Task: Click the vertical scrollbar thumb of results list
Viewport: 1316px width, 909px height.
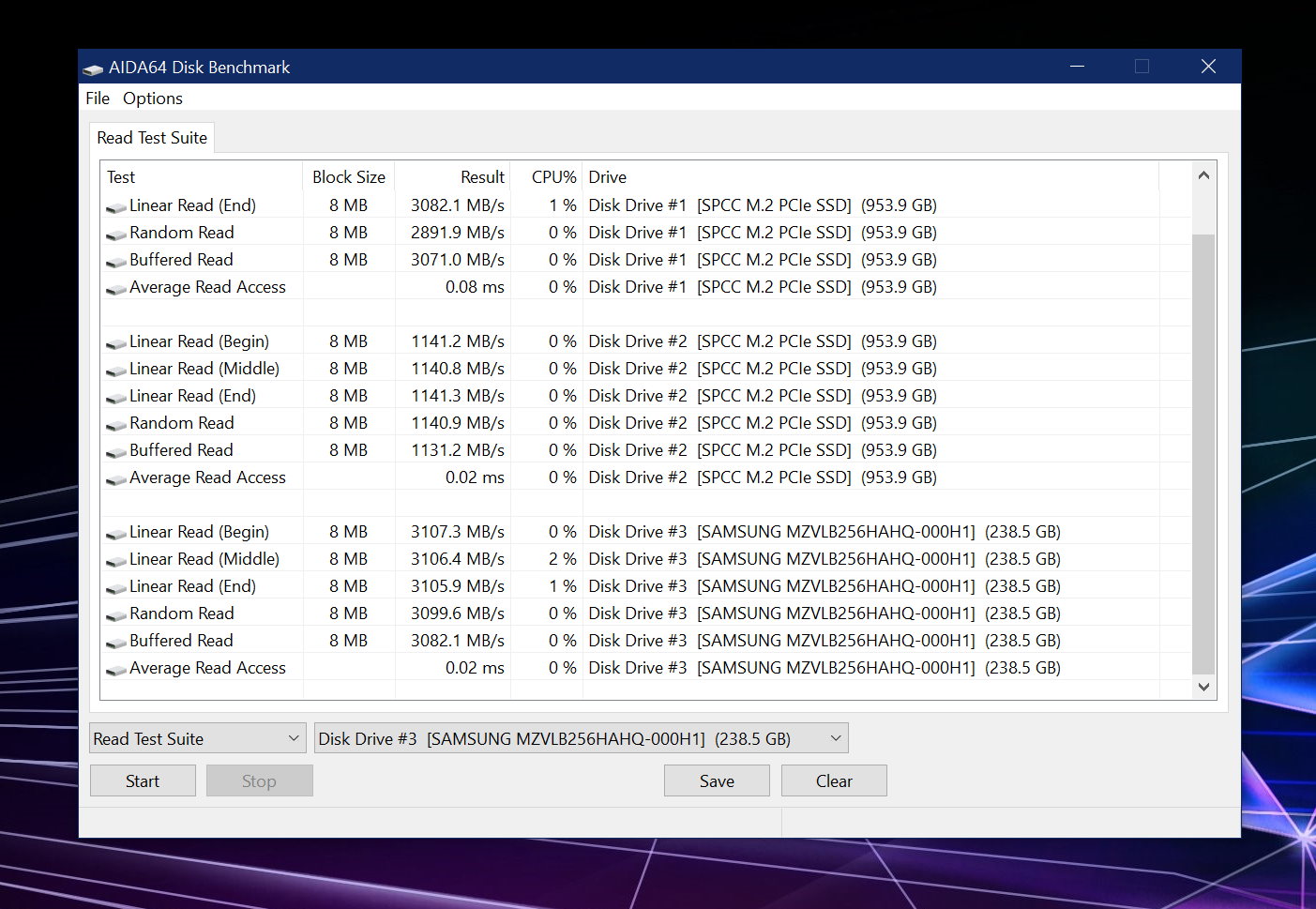Action: [1203, 454]
